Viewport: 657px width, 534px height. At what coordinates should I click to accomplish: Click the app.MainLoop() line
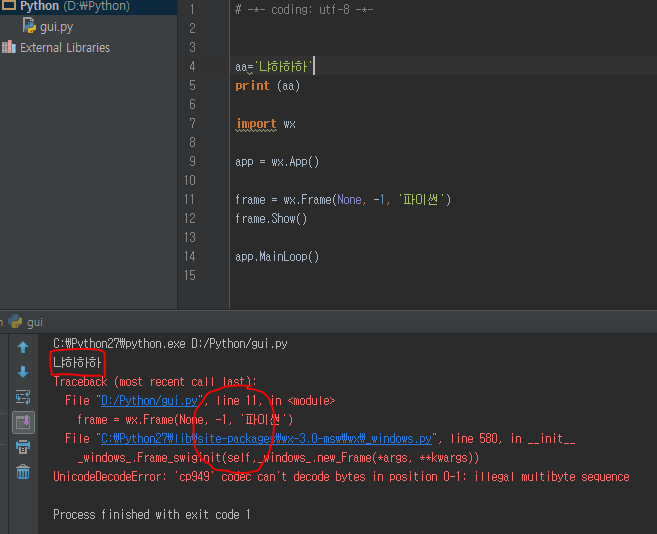277,257
